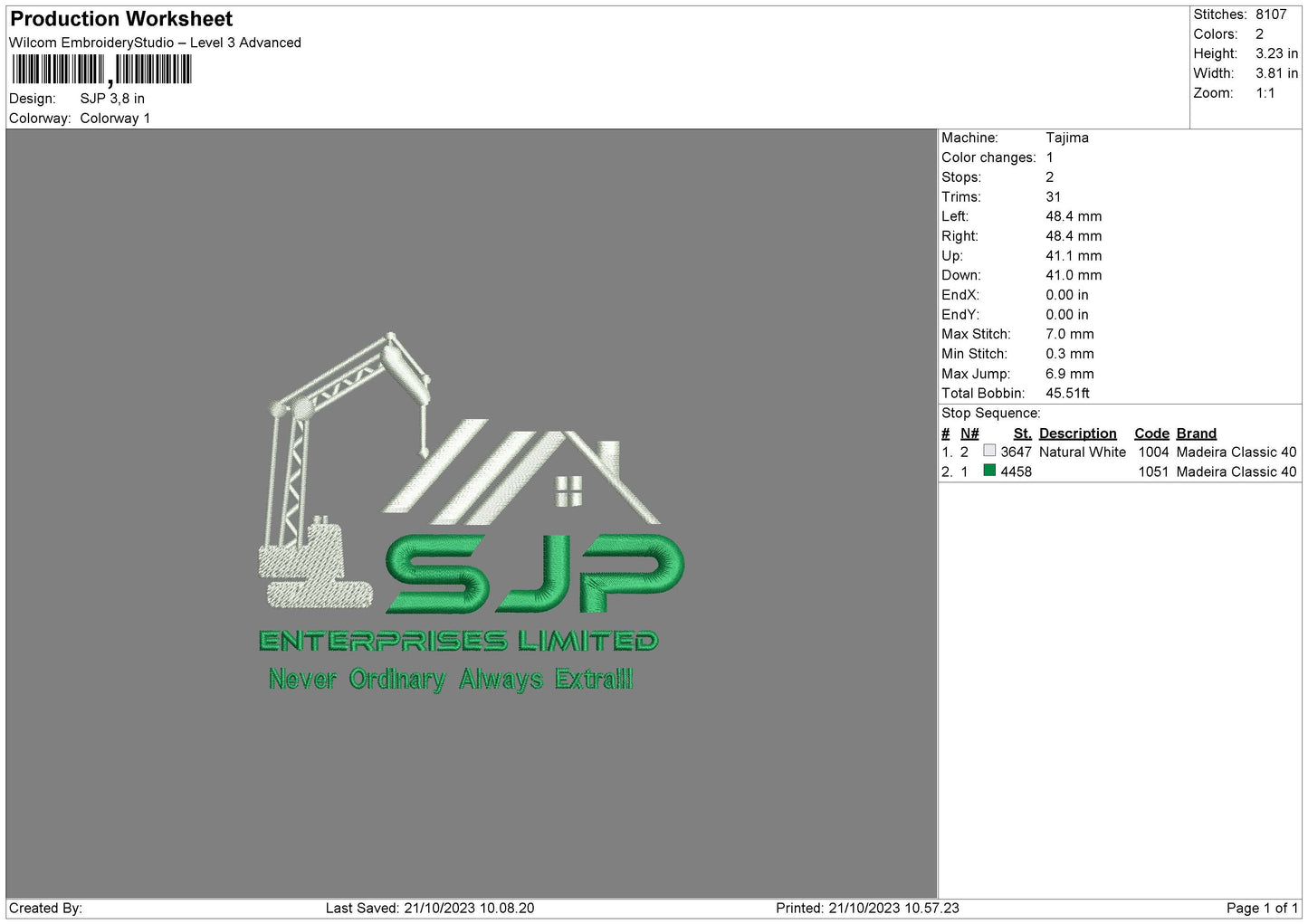This screenshot has height=924, width=1308.
Task: Click 'Madeira Classic 40' in the 1004 row
Action: tap(1236, 452)
